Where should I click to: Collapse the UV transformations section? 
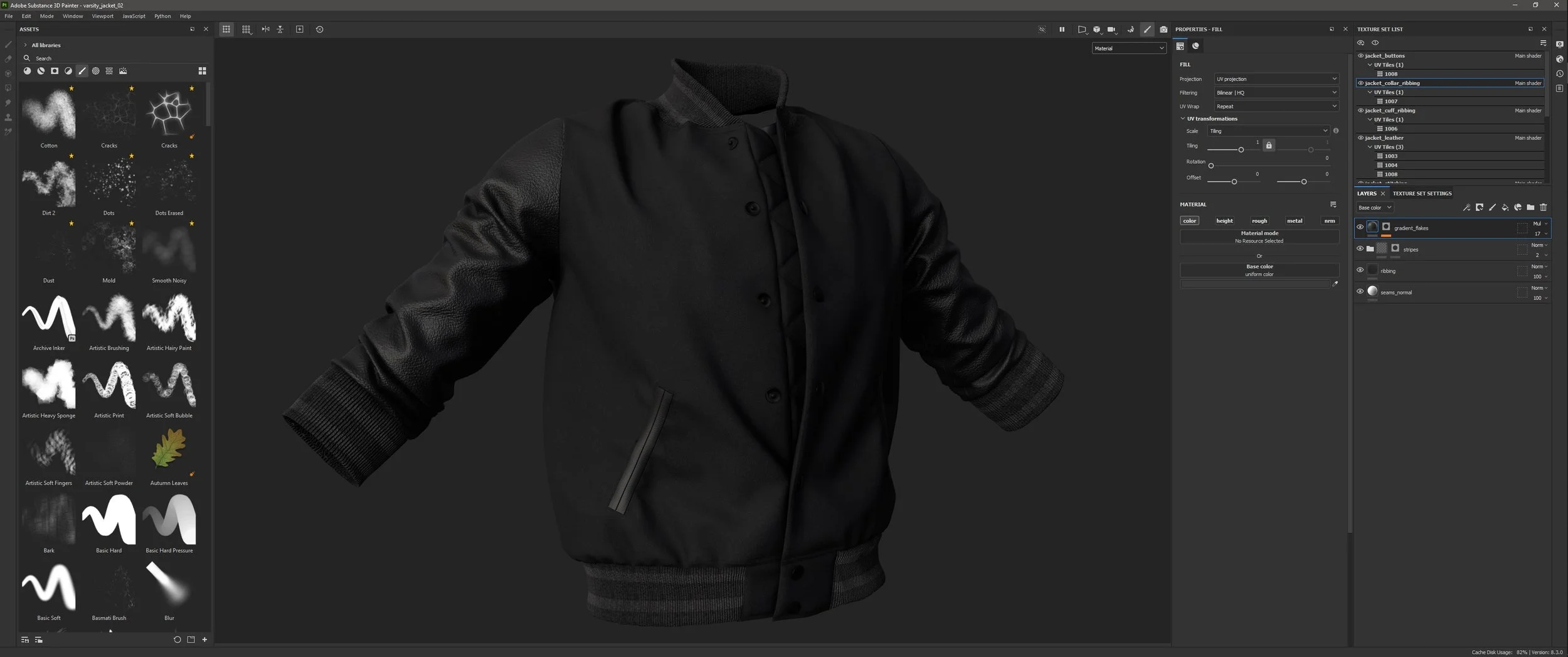point(1183,118)
